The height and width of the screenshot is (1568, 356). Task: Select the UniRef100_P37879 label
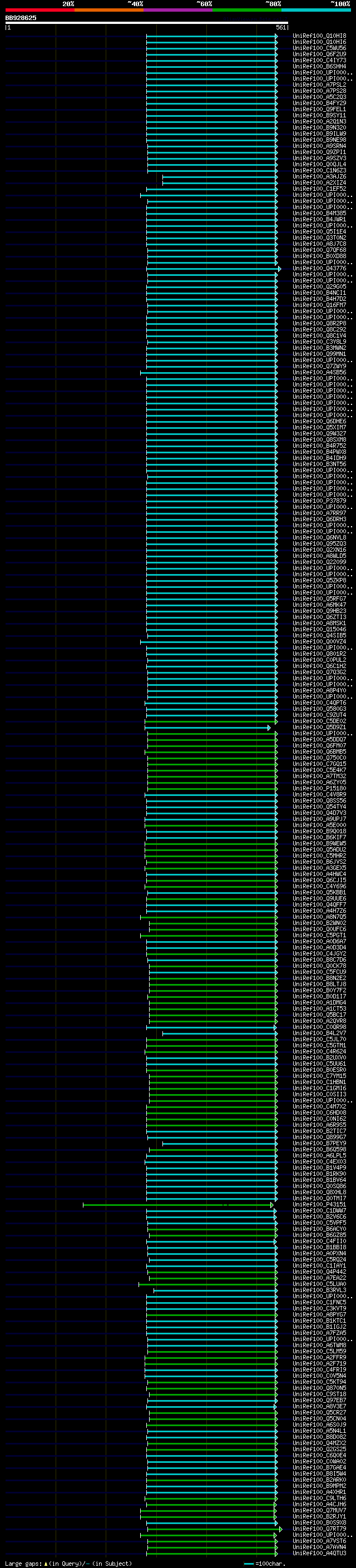(319, 501)
